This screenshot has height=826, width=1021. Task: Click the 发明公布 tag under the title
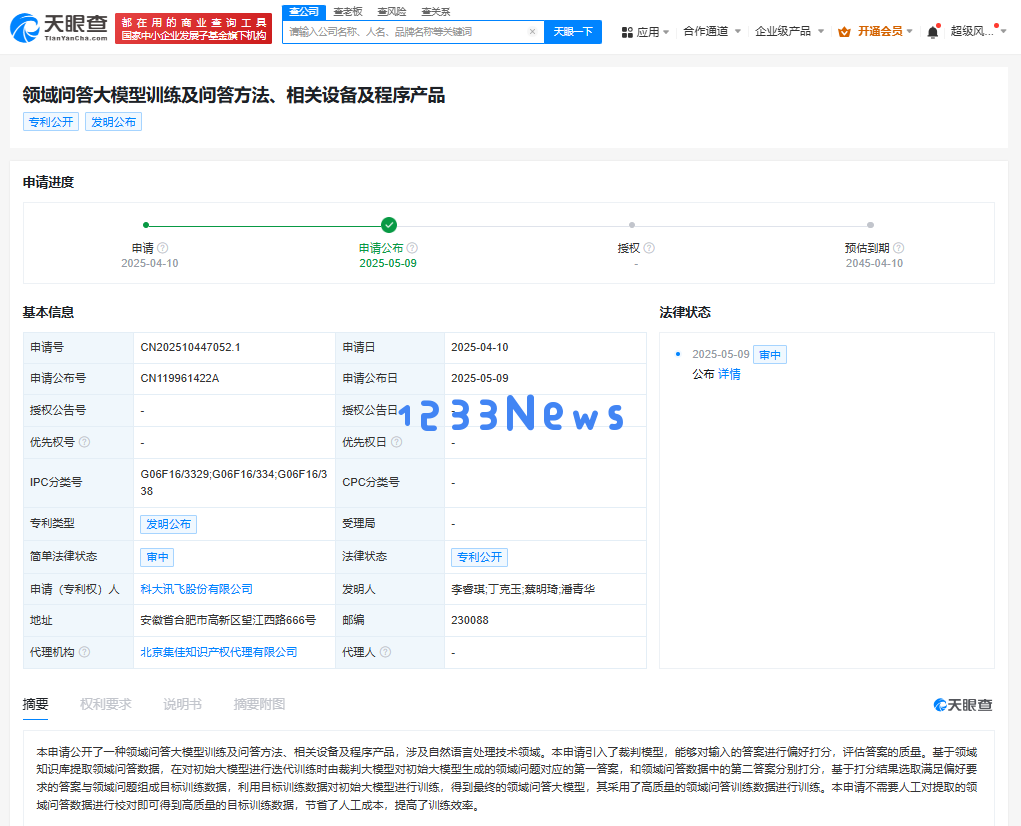pos(113,122)
